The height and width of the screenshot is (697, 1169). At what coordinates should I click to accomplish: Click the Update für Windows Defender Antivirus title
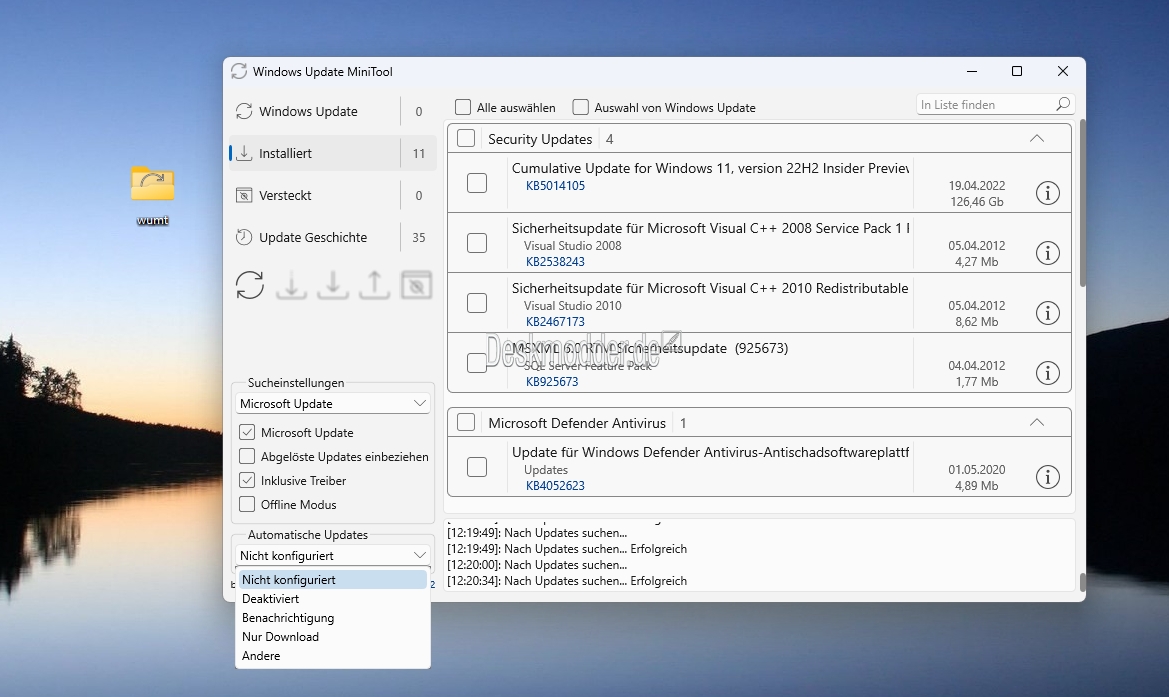pos(710,452)
